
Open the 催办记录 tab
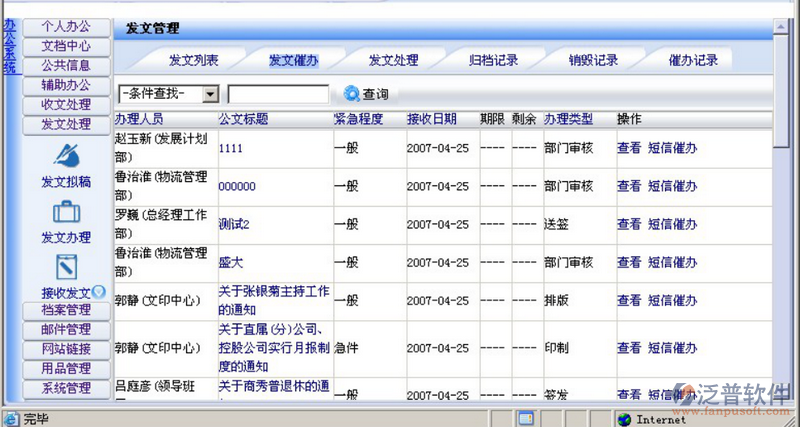point(694,60)
